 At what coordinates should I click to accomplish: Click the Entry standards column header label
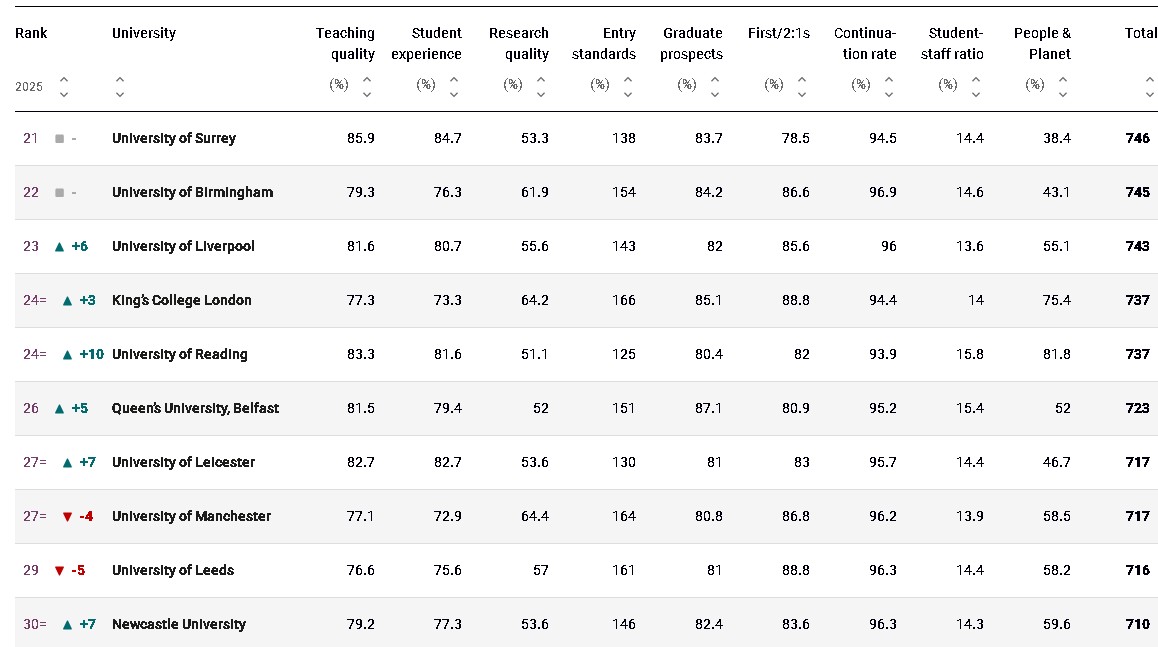604,44
